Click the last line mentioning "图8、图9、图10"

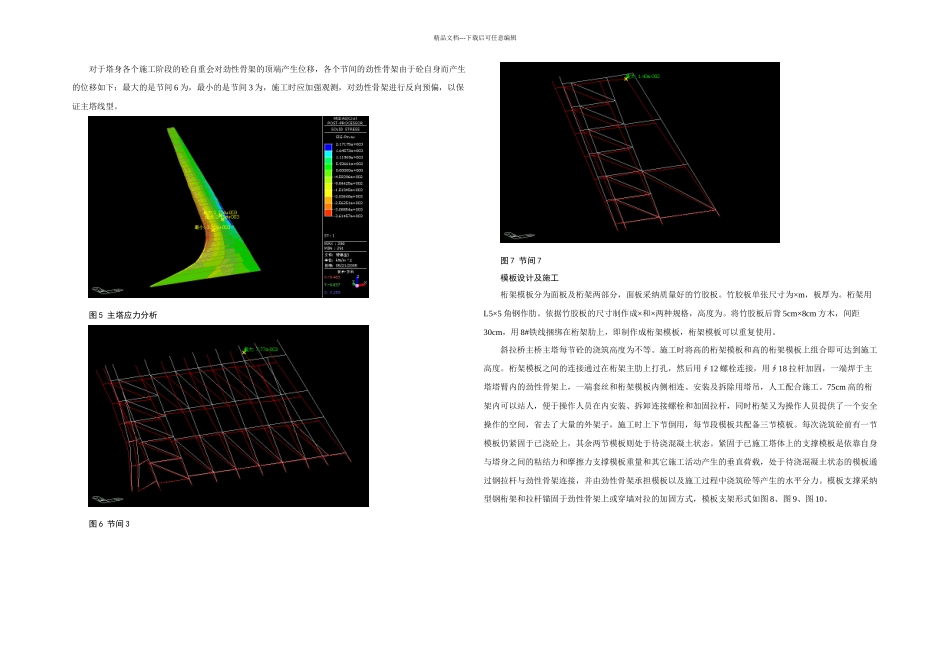(656, 499)
